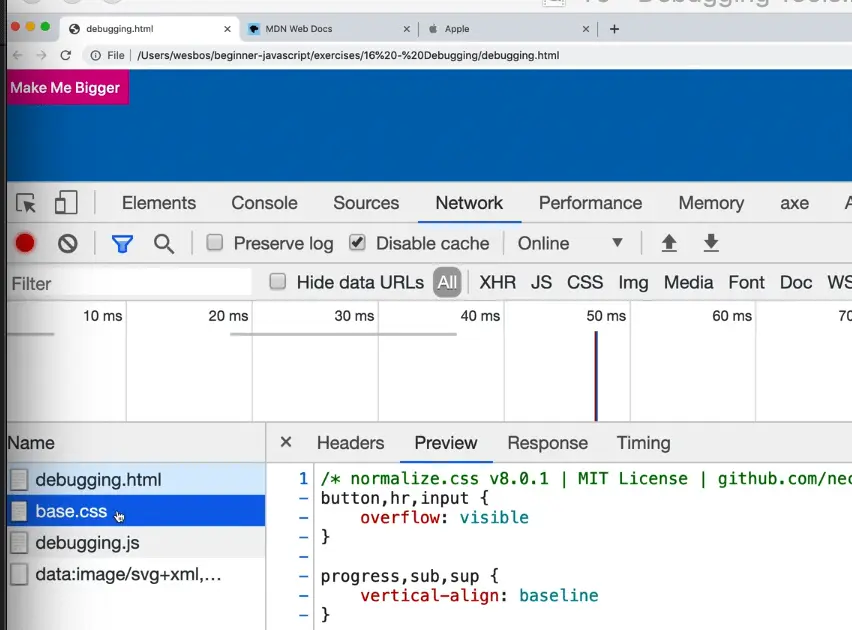
Task: Stop recording network log
Action: point(25,243)
